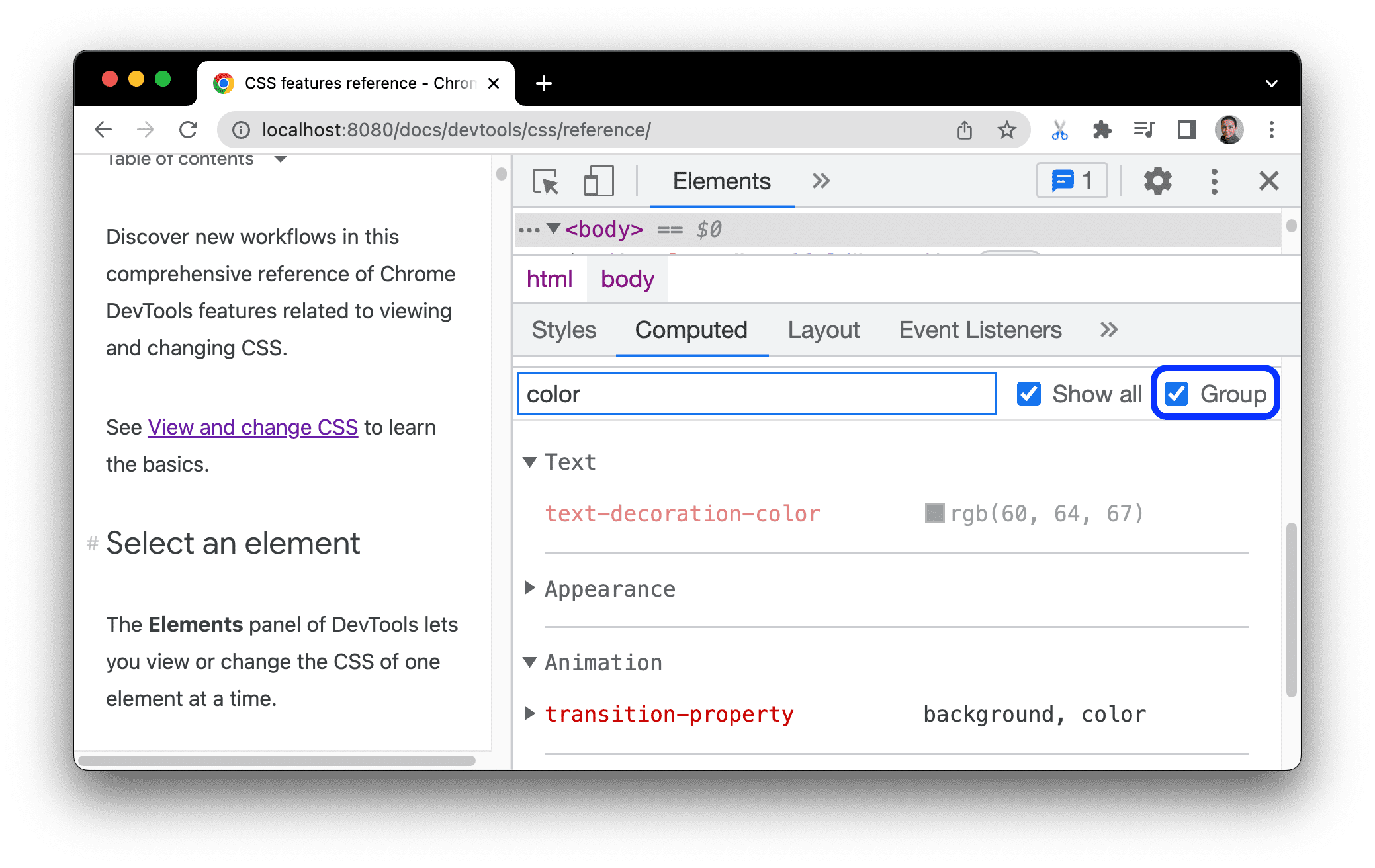
Task: Select the CSS features reference tab
Action: tap(356, 83)
